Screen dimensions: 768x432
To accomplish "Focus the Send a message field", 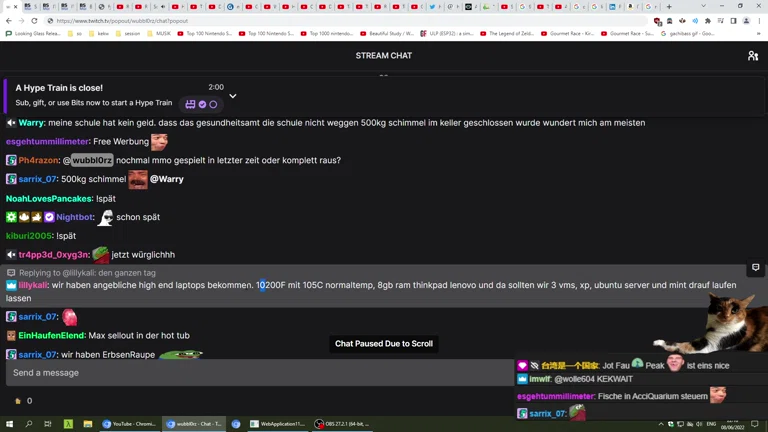I will pos(258,373).
